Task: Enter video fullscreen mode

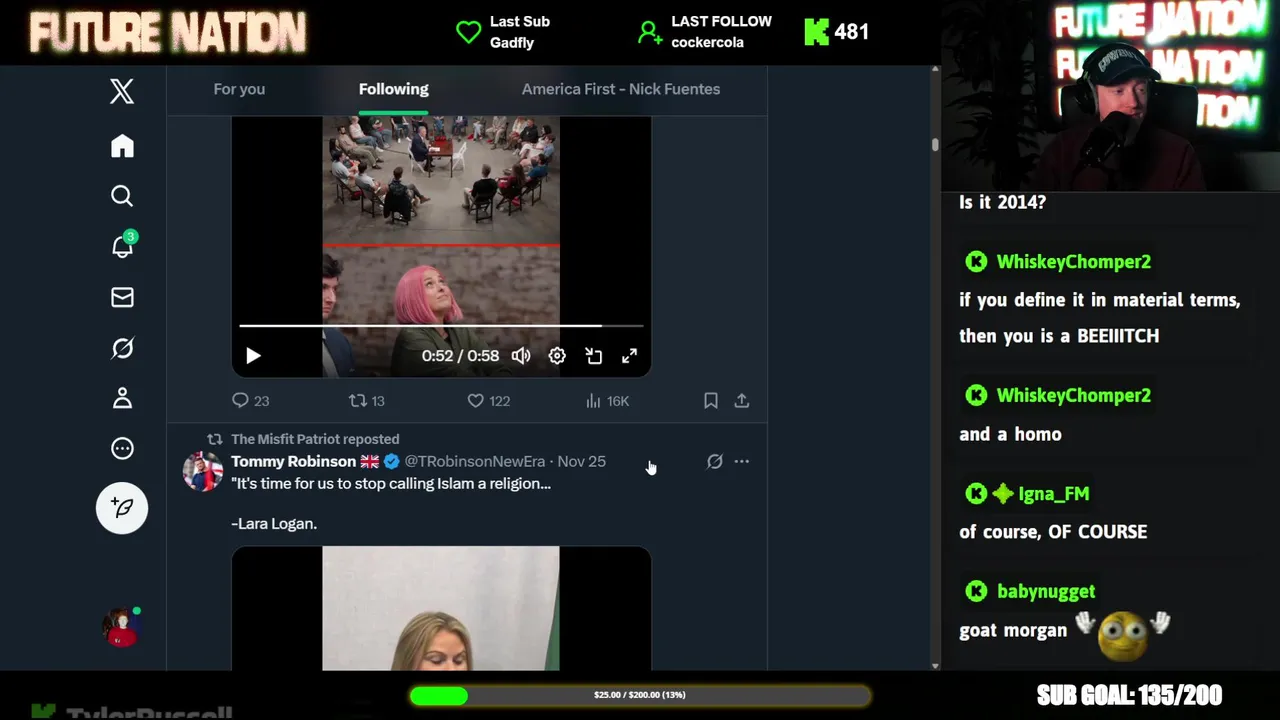Action: (629, 356)
